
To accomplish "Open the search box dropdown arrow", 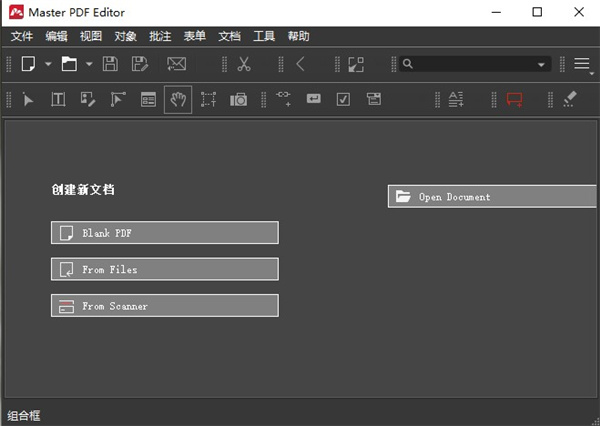I will tap(541, 64).
